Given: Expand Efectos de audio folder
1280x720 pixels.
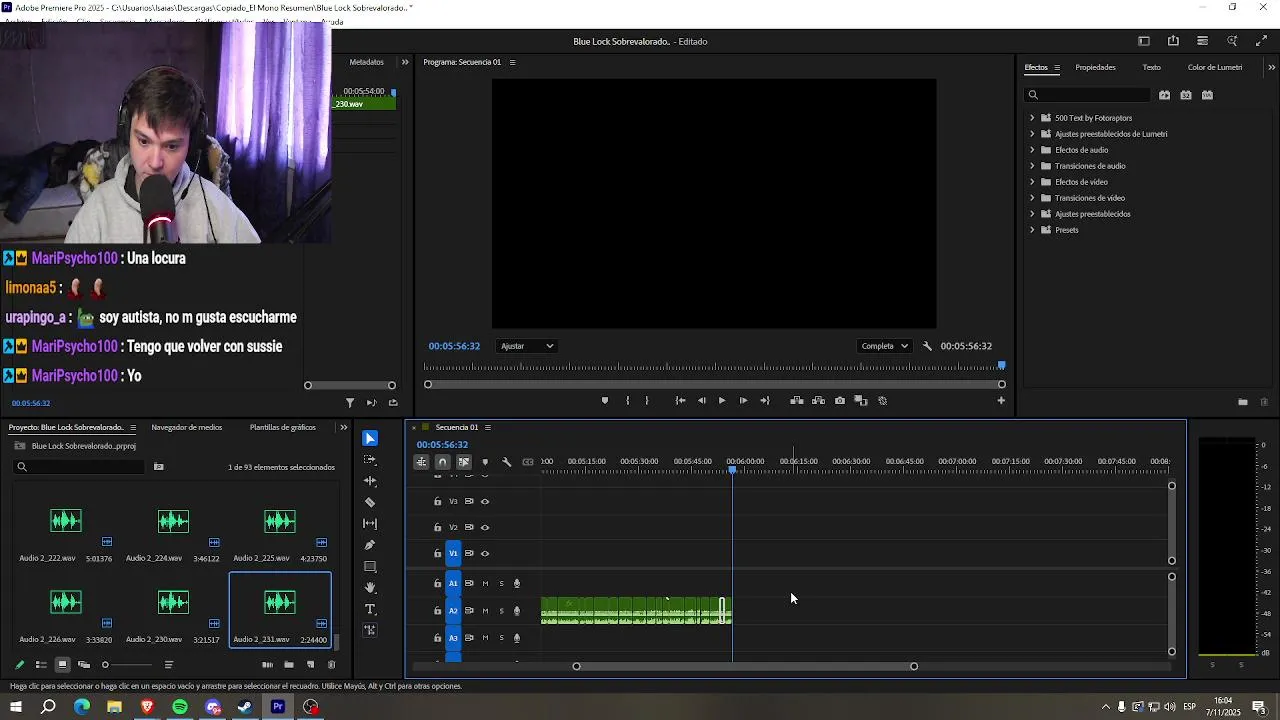Looking at the screenshot, I should coord(1032,150).
